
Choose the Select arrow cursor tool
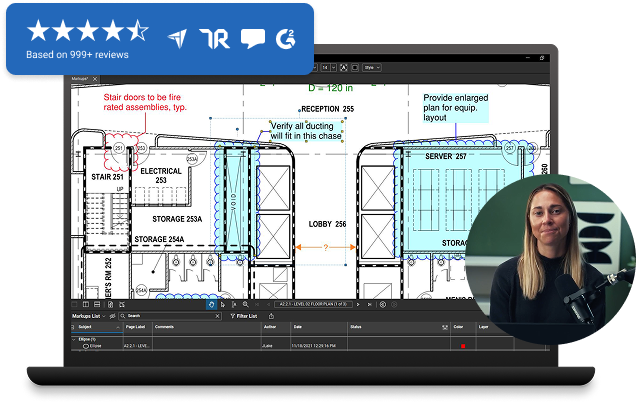[222, 304]
